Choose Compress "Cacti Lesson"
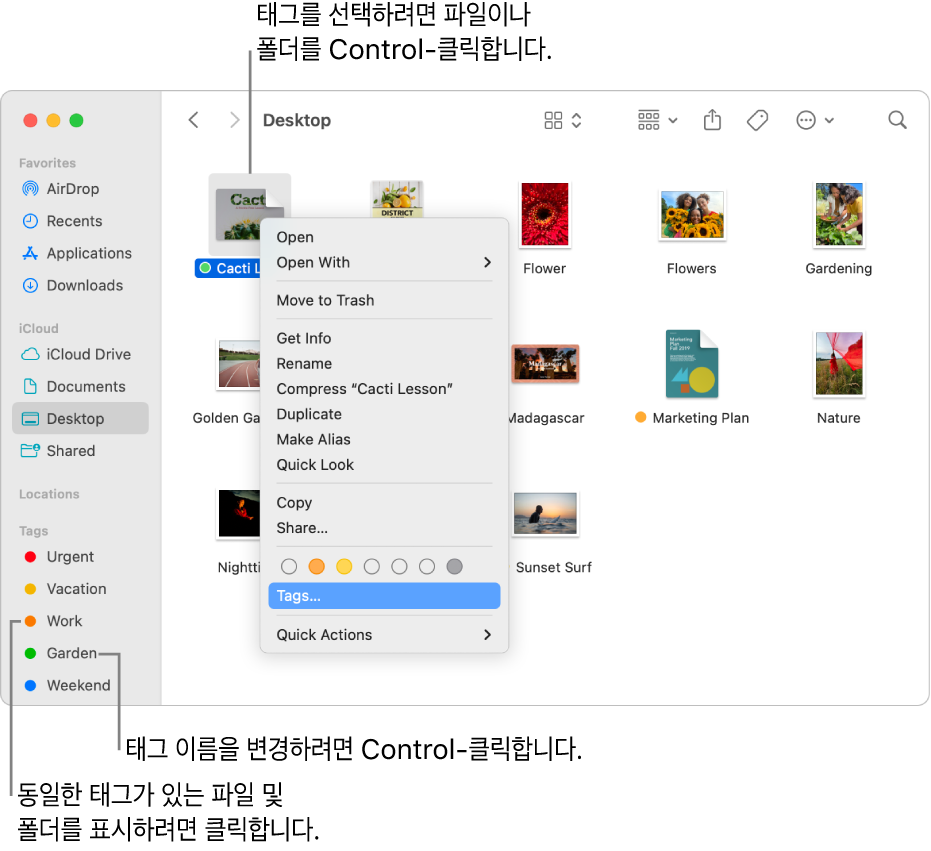The height and width of the screenshot is (851, 931). tap(384, 389)
